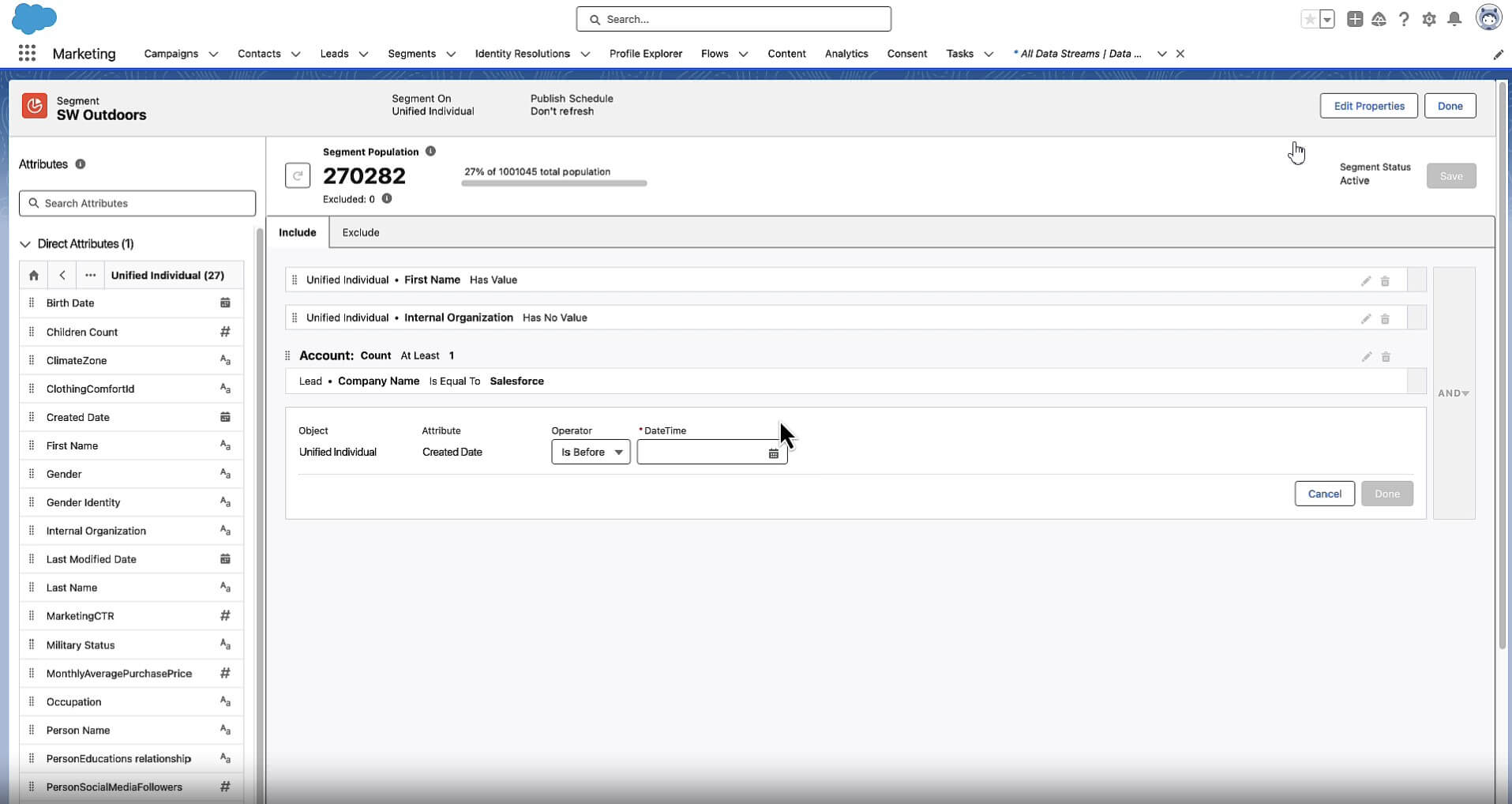The image size is (1512, 804).
Task: Open the Analytics nav tab
Action: (846, 54)
